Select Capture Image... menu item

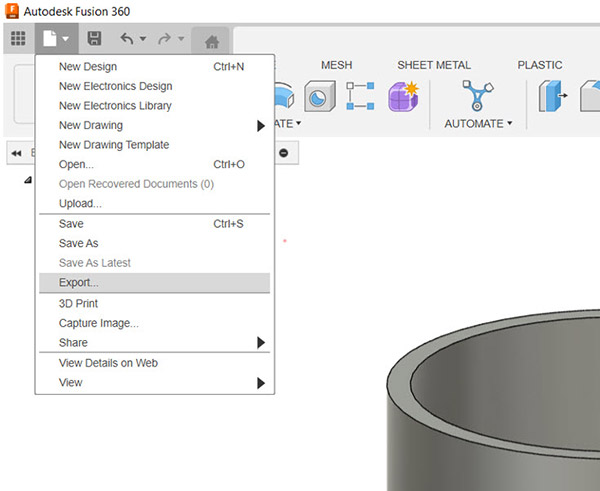tap(98, 323)
